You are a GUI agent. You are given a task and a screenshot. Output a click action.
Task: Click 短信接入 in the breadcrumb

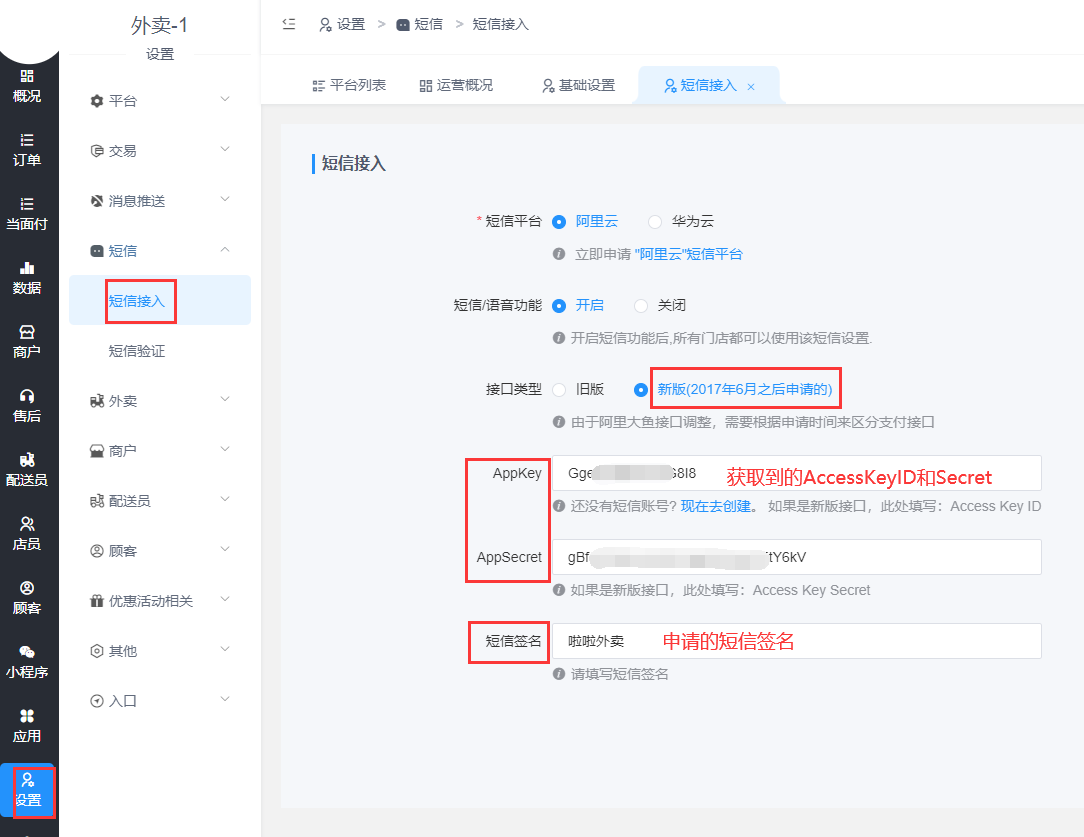pos(501,24)
